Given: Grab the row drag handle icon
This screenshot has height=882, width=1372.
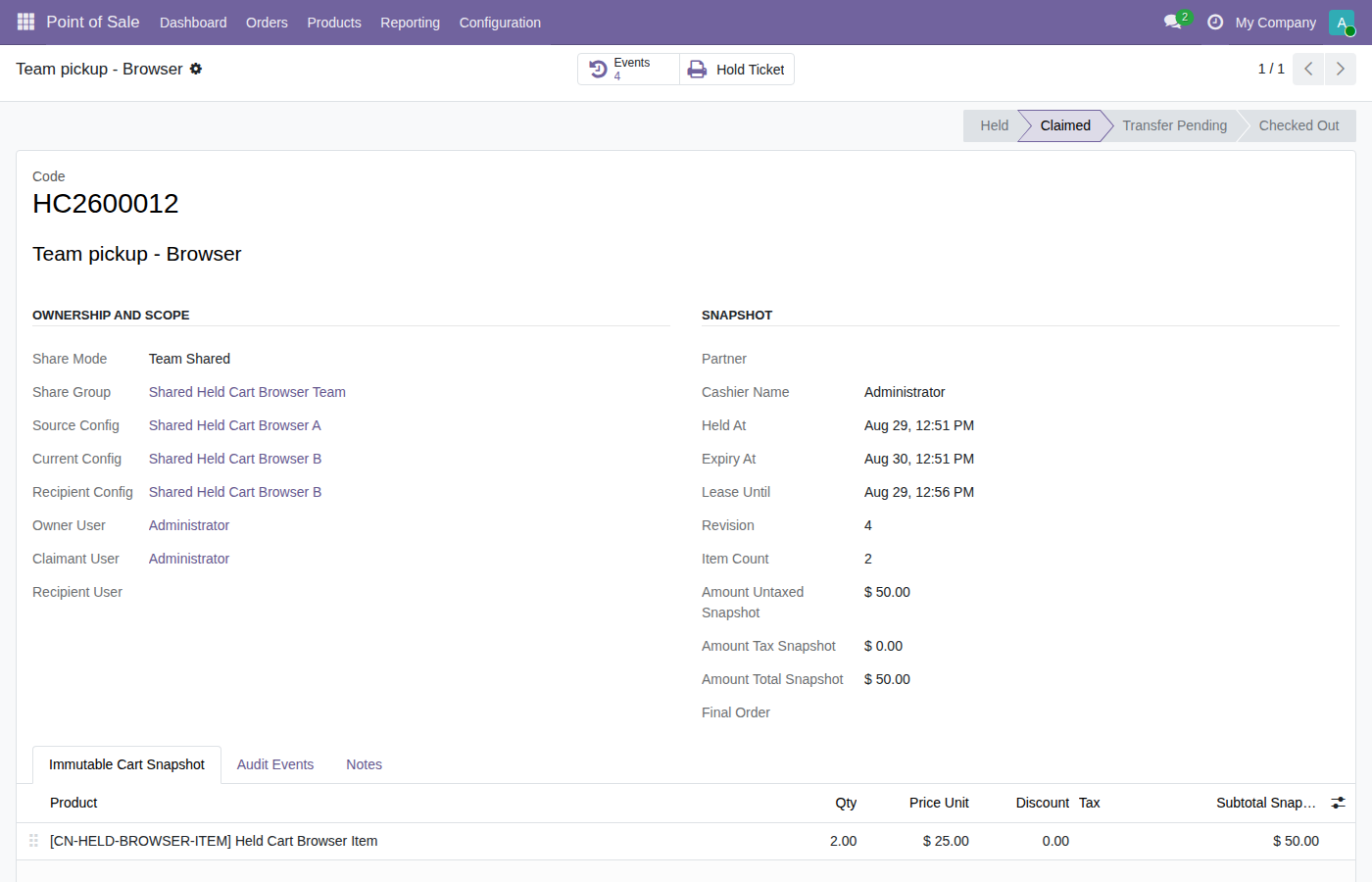Looking at the screenshot, I should (33, 841).
